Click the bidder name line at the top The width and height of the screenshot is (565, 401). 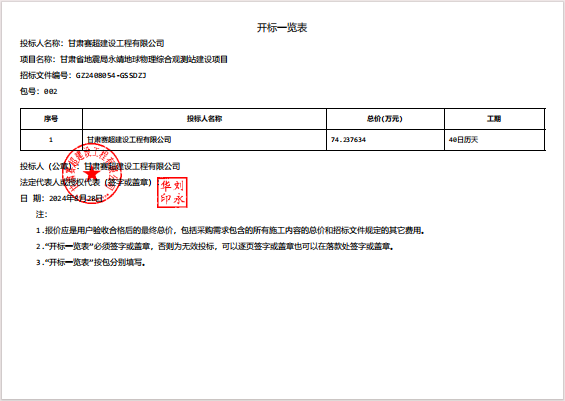[x=92, y=44]
